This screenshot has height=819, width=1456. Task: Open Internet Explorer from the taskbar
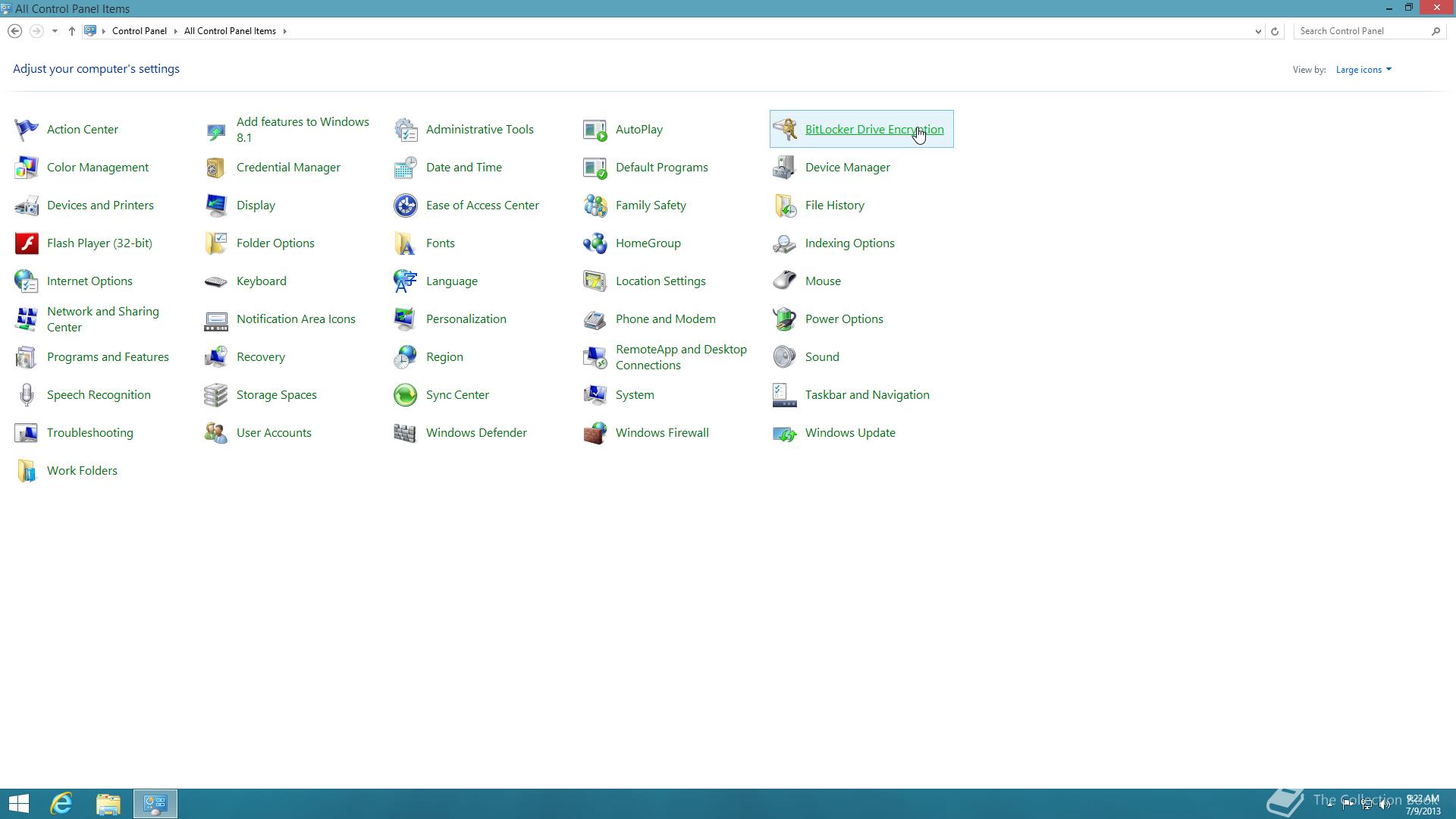pyautogui.click(x=61, y=804)
